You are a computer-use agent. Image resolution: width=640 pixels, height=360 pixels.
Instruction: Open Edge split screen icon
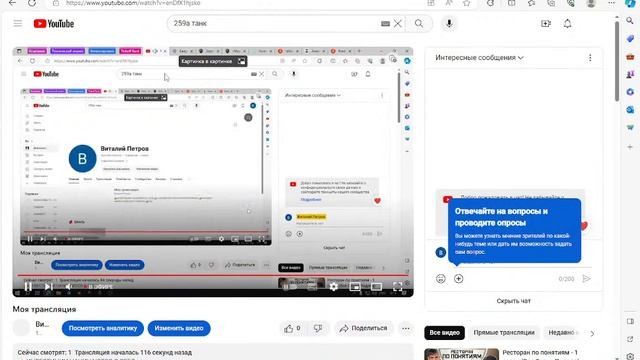512,3
